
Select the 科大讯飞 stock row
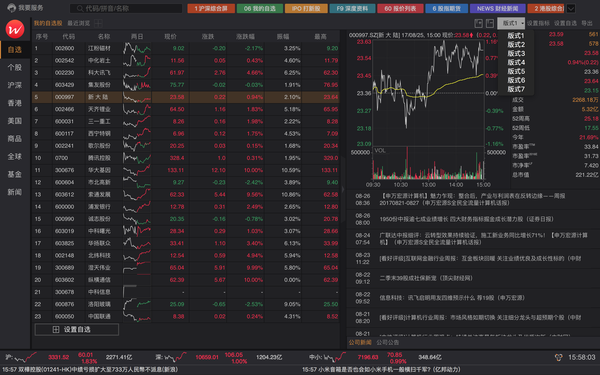(186, 73)
